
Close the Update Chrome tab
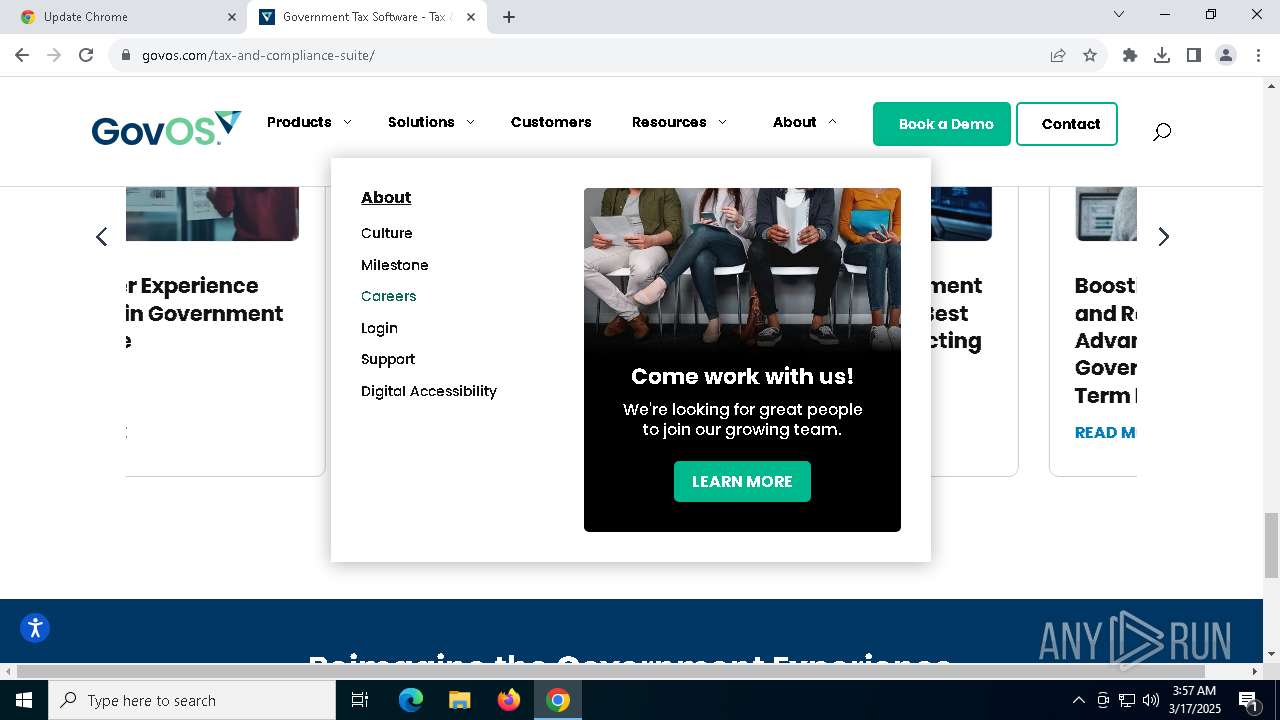(x=232, y=17)
